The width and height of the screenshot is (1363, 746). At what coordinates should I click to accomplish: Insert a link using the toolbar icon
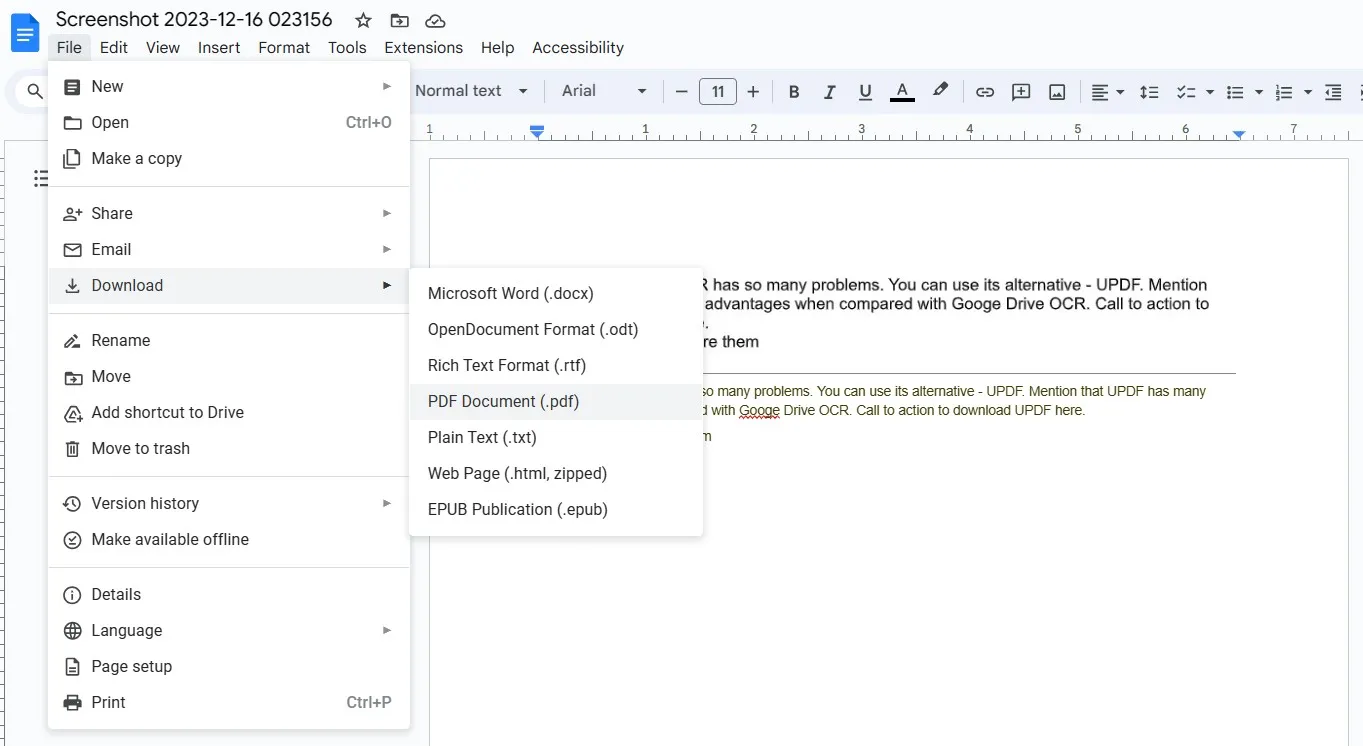[x=985, y=91]
